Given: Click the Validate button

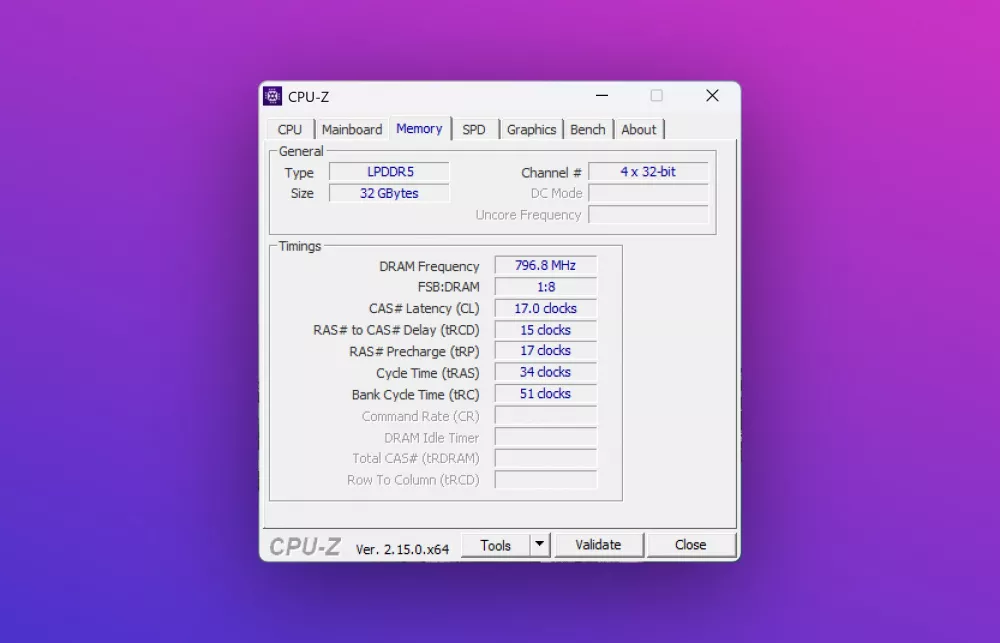Looking at the screenshot, I should click(x=598, y=545).
